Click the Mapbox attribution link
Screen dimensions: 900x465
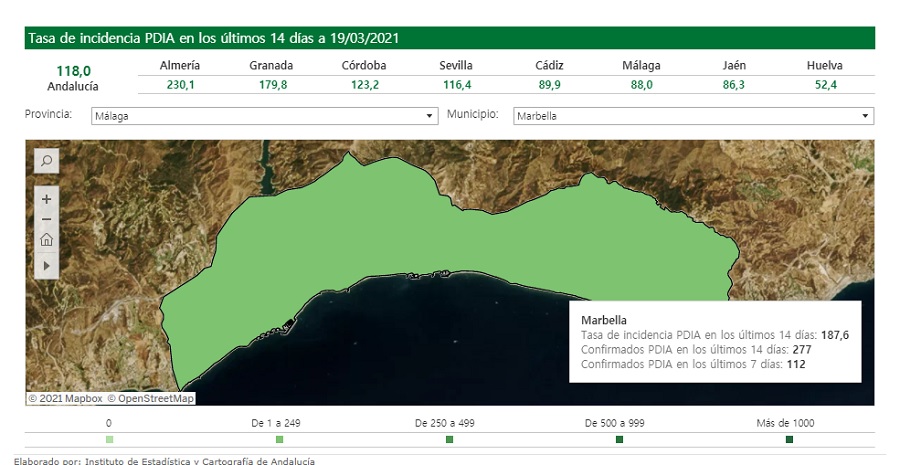65,398
